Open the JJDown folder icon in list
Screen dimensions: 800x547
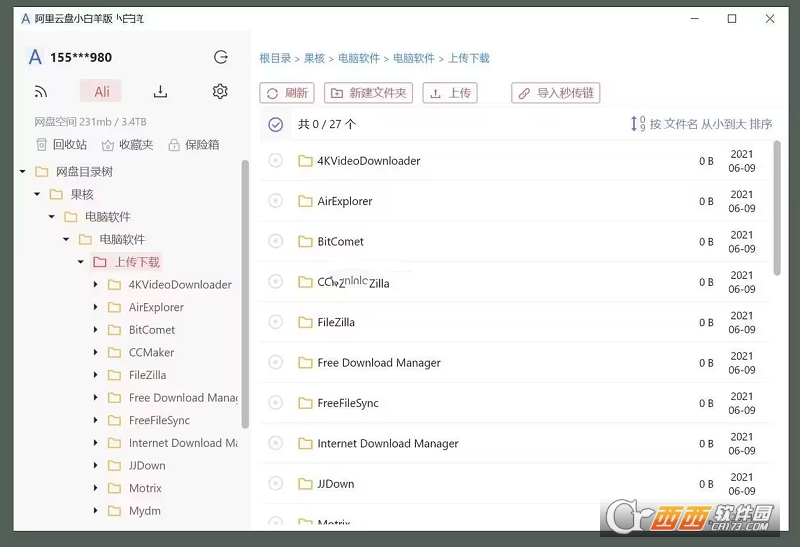pyautogui.click(x=305, y=484)
